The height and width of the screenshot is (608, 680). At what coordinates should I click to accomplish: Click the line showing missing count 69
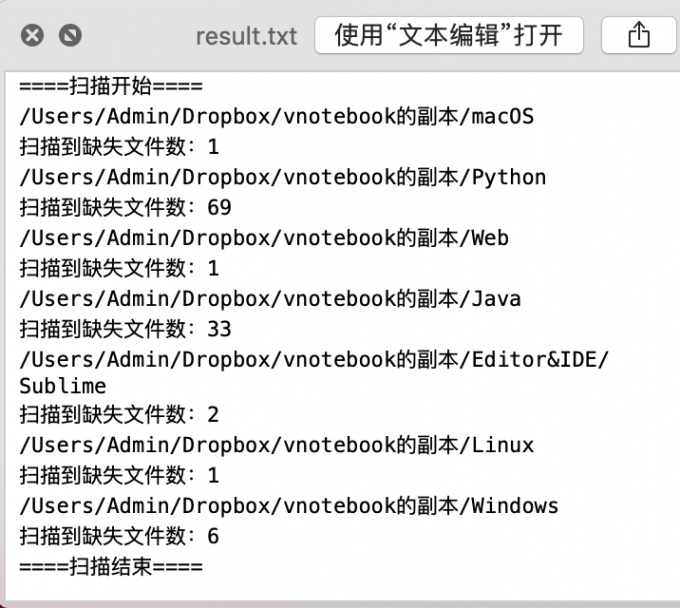tap(125, 207)
